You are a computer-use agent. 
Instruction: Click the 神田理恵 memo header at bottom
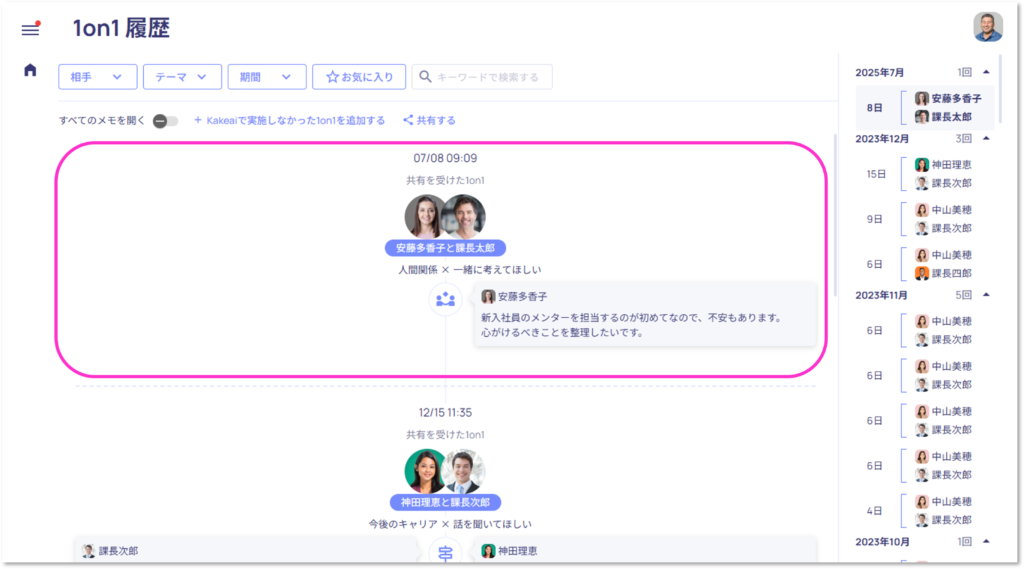(x=509, y=551)
